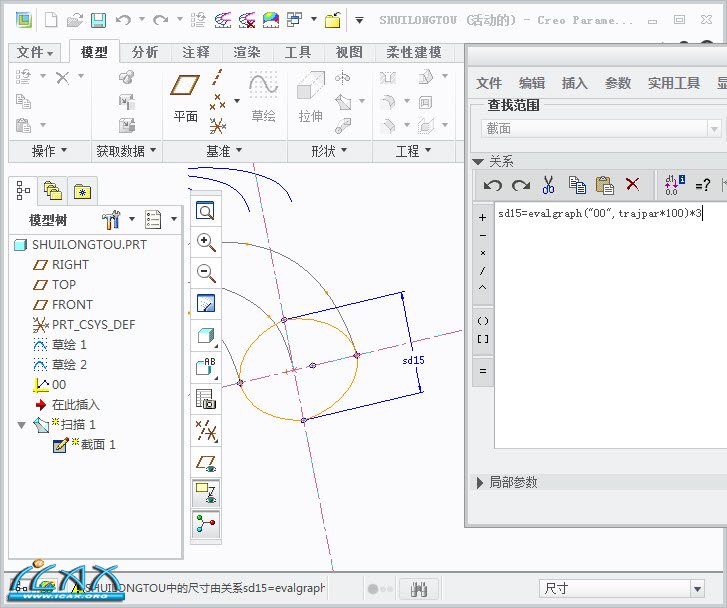Click the cut scissors icon in relations toolbar
This screenshot has width=727, height=608.
[x=548, y=184]
